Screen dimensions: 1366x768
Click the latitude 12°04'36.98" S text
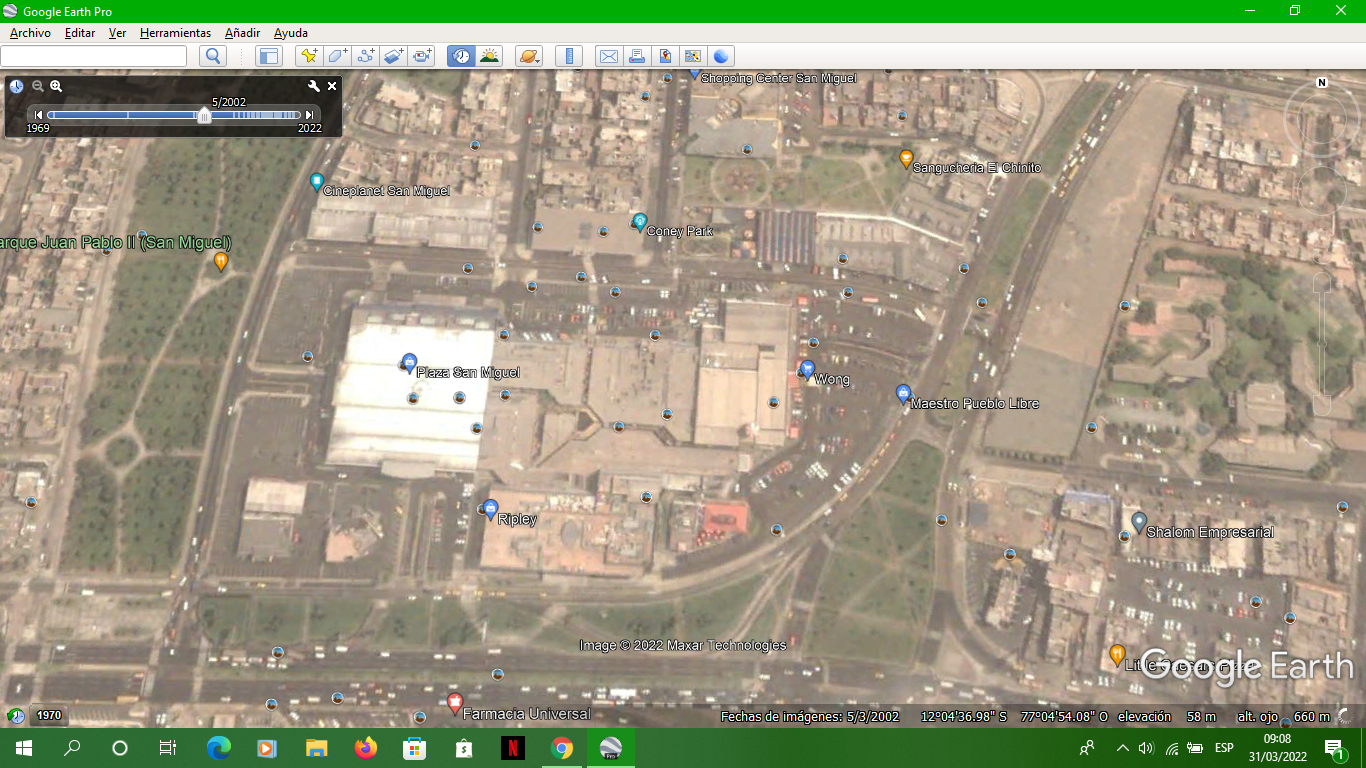tap(964, 716)
